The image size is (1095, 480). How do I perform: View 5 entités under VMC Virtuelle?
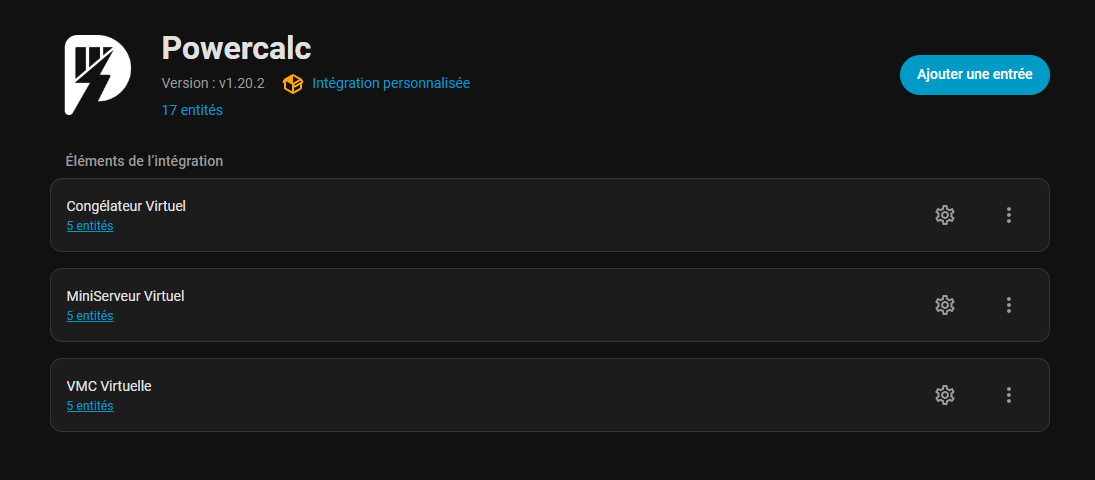point(90,406)
